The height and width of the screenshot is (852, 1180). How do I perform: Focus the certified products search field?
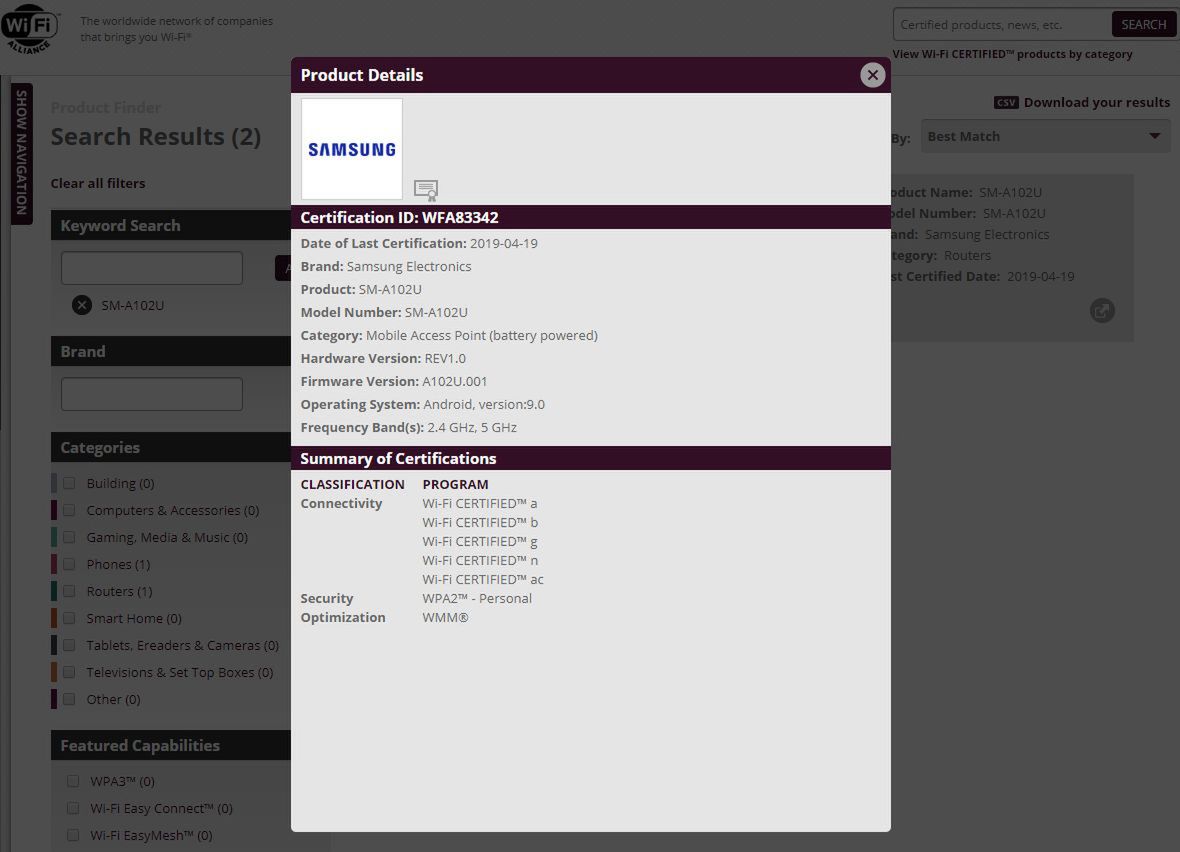(1002, 24)
